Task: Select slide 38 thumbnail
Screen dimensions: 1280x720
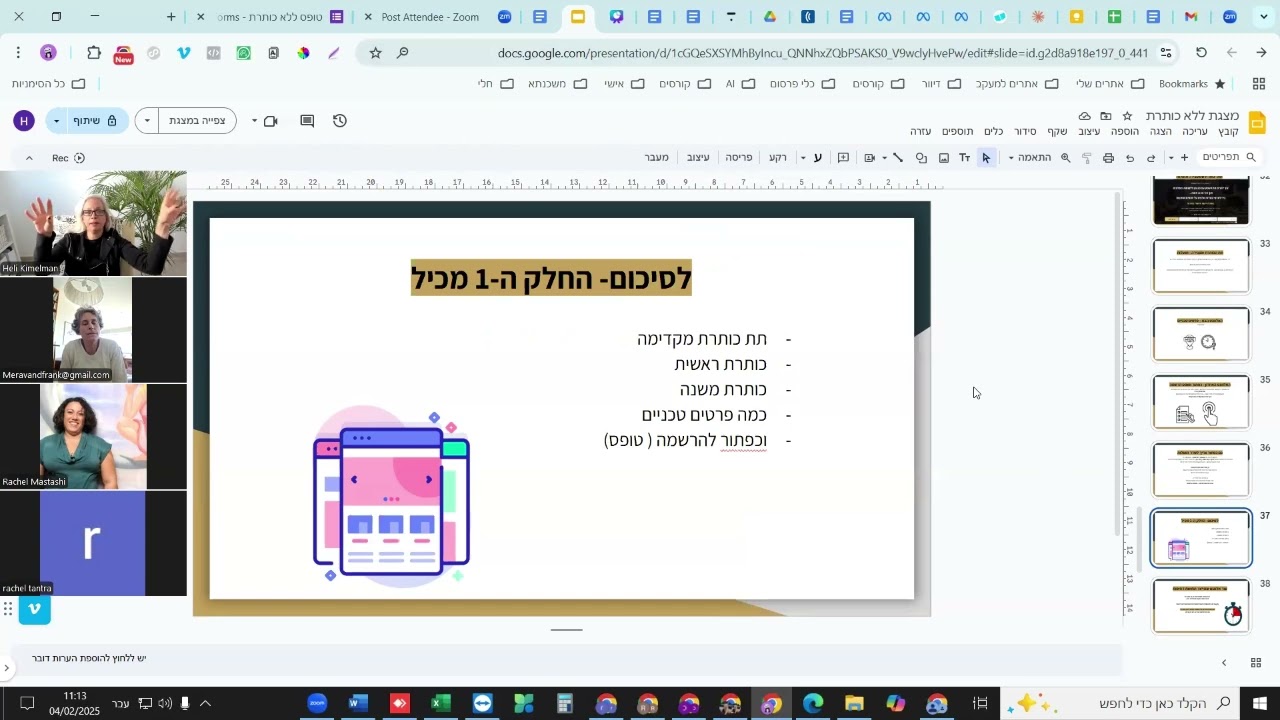Action: point(1201,605)
